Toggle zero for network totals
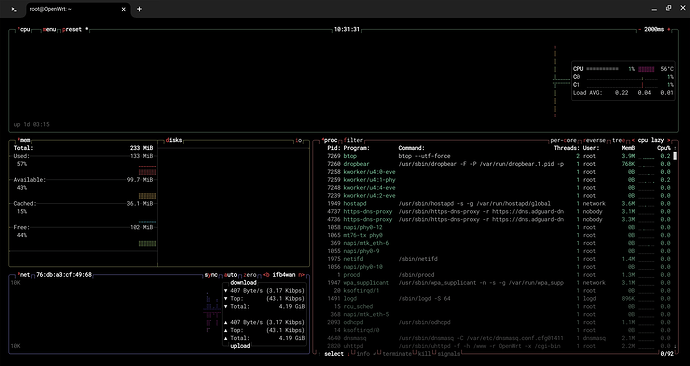Image resolution: width=690 pixels, height=366 pixels. [x=250, y=275]
